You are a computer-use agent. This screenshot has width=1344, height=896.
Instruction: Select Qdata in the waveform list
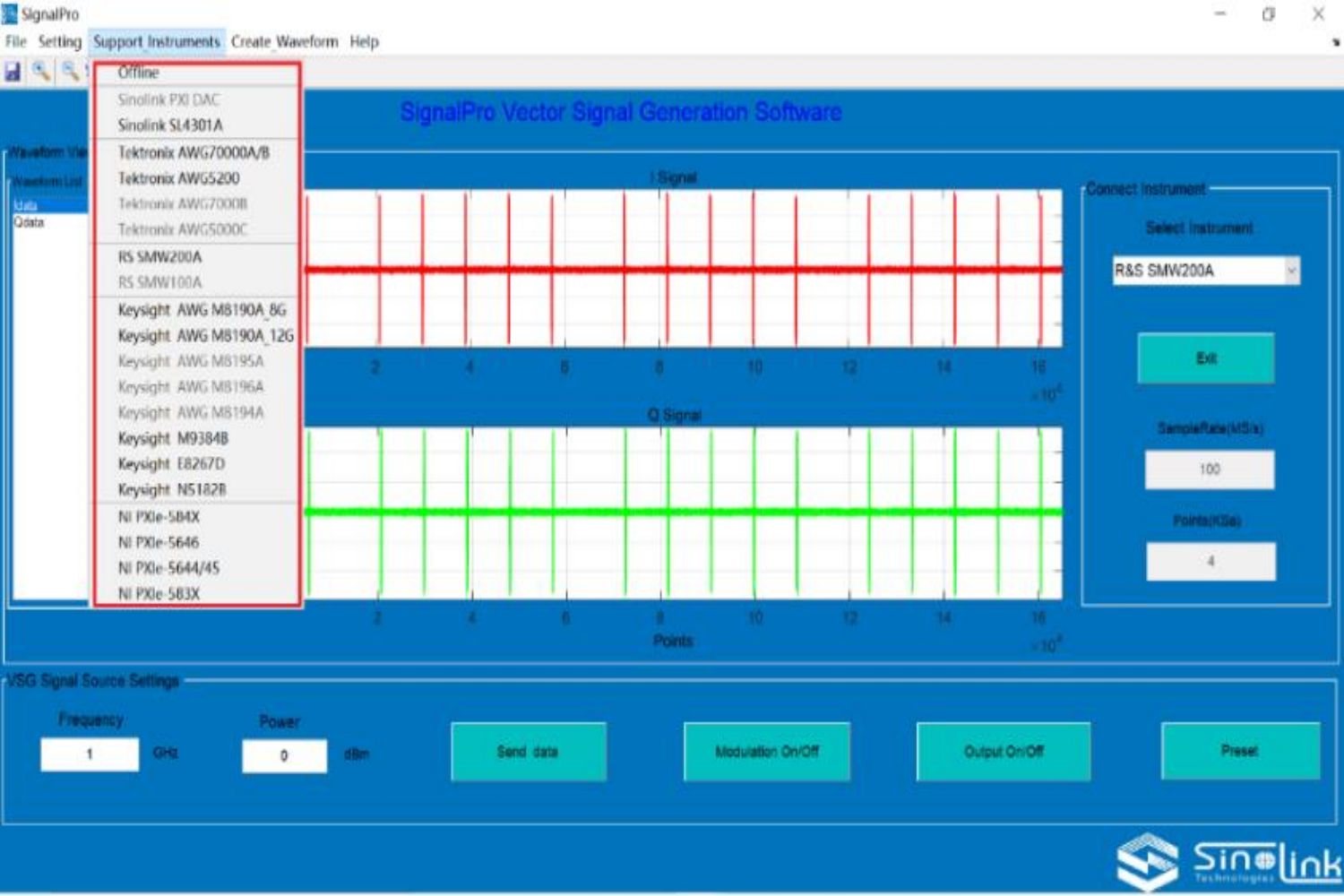[29, 222]
